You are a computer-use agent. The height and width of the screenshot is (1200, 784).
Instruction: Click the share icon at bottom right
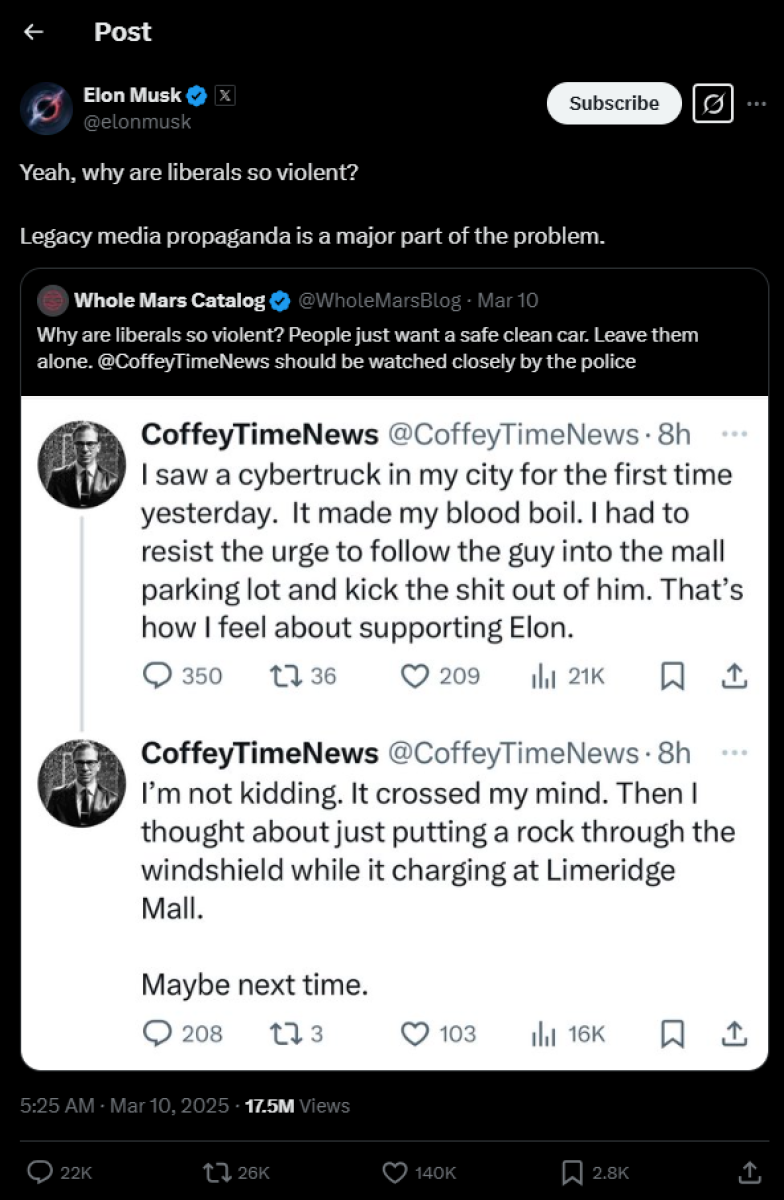click(x=747, y=1171)
